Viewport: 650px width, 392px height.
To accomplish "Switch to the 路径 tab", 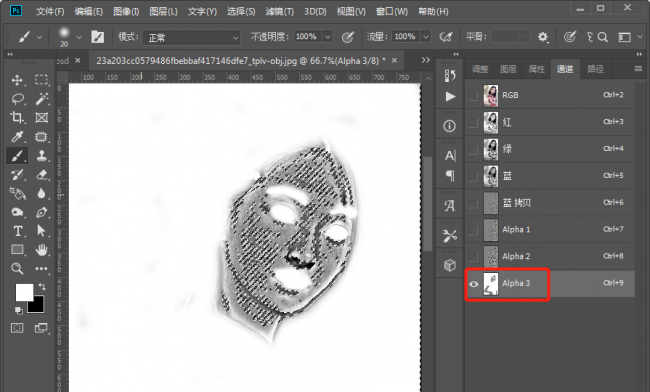I will [595, 69].
